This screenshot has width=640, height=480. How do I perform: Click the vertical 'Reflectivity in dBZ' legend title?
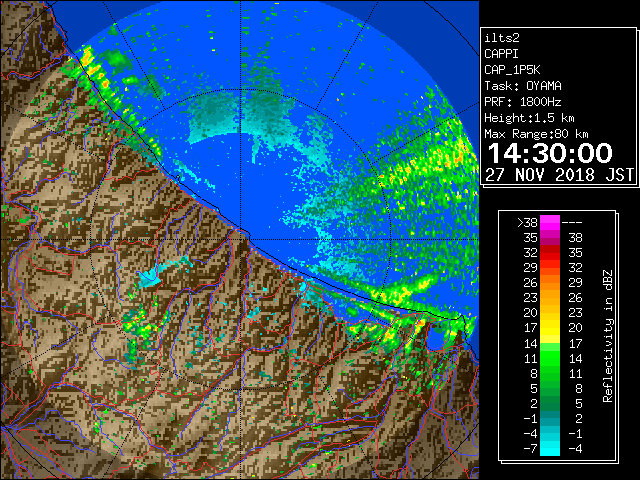[x=608, y=336]
